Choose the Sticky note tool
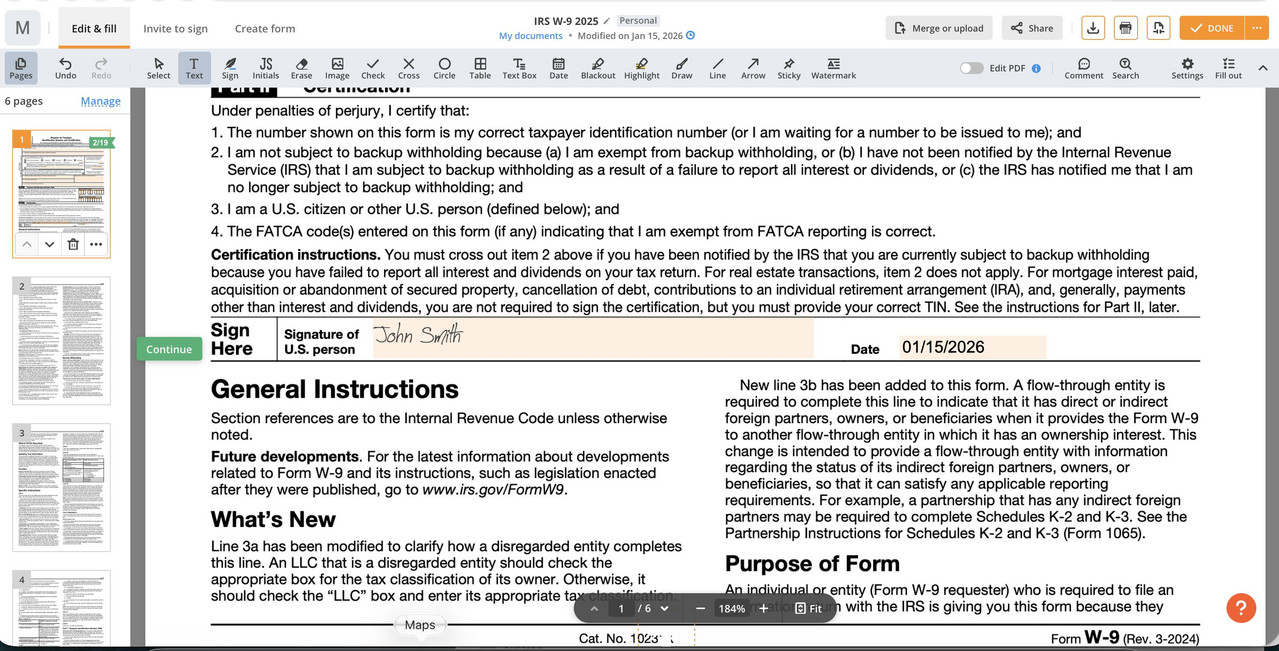 point(788,65)
